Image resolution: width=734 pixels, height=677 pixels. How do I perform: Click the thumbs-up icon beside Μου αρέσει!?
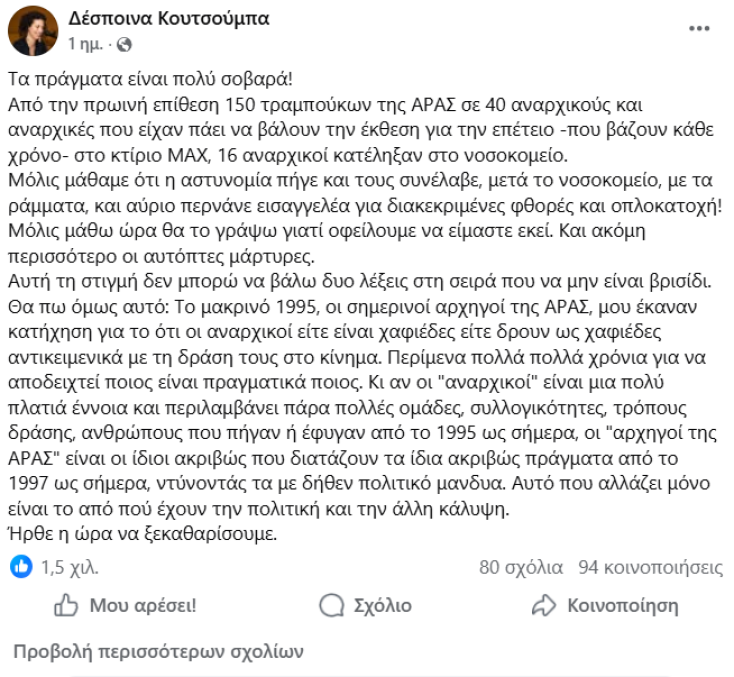point(66,606)
